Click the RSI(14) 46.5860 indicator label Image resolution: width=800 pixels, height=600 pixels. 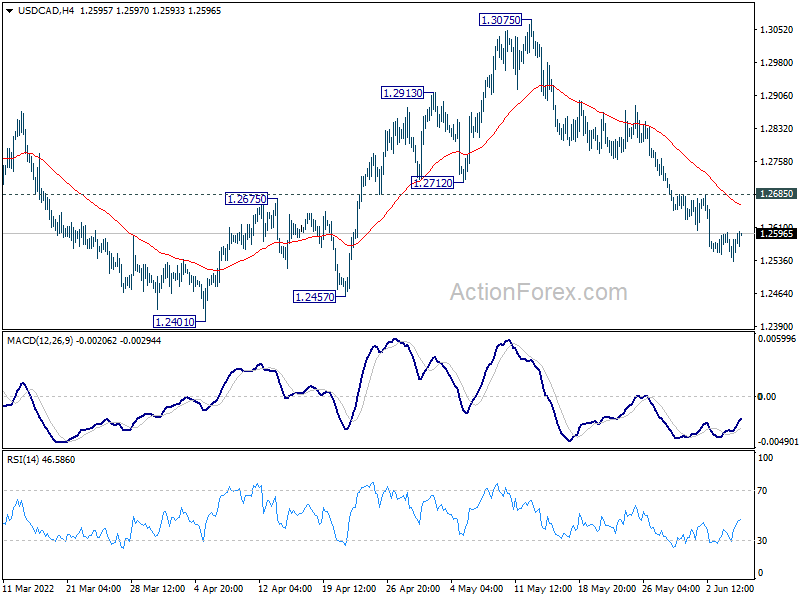click(41, 460)
